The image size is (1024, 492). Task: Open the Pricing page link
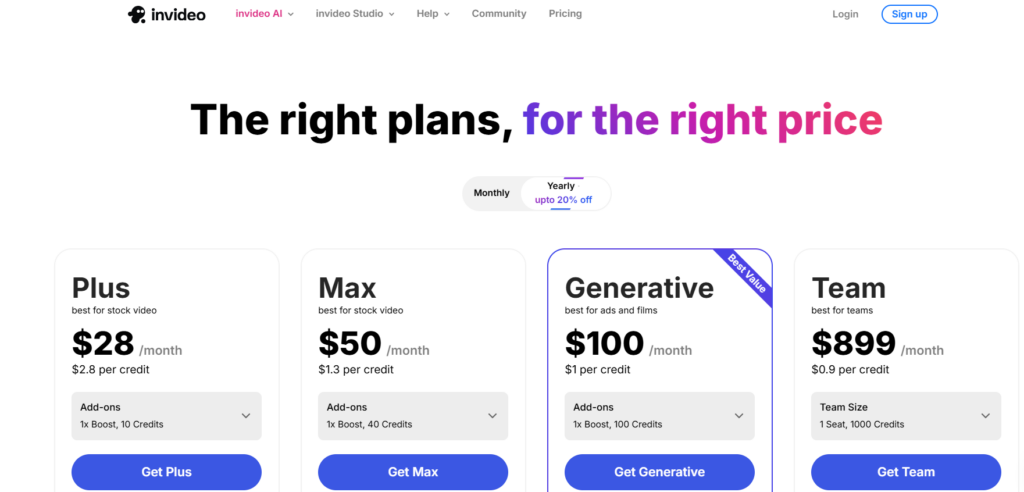565,14
